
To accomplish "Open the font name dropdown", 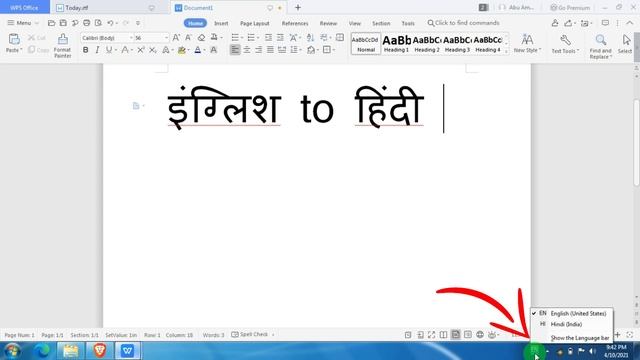I will 131,38.
